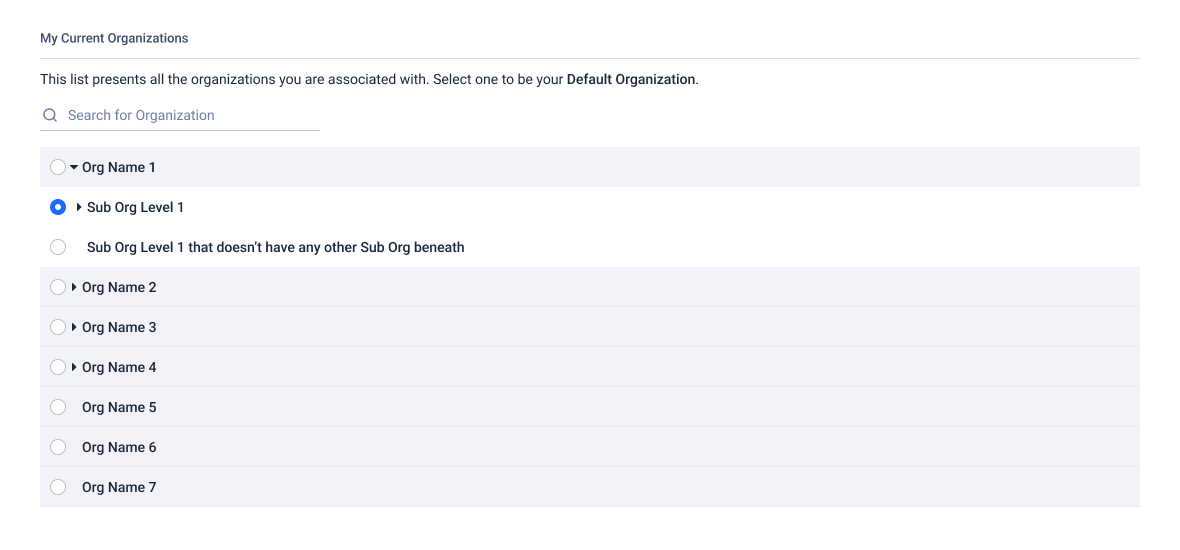Select the Org Name 3 radio button
This screenshot has width=1180, height=550.
pos(58,327)
